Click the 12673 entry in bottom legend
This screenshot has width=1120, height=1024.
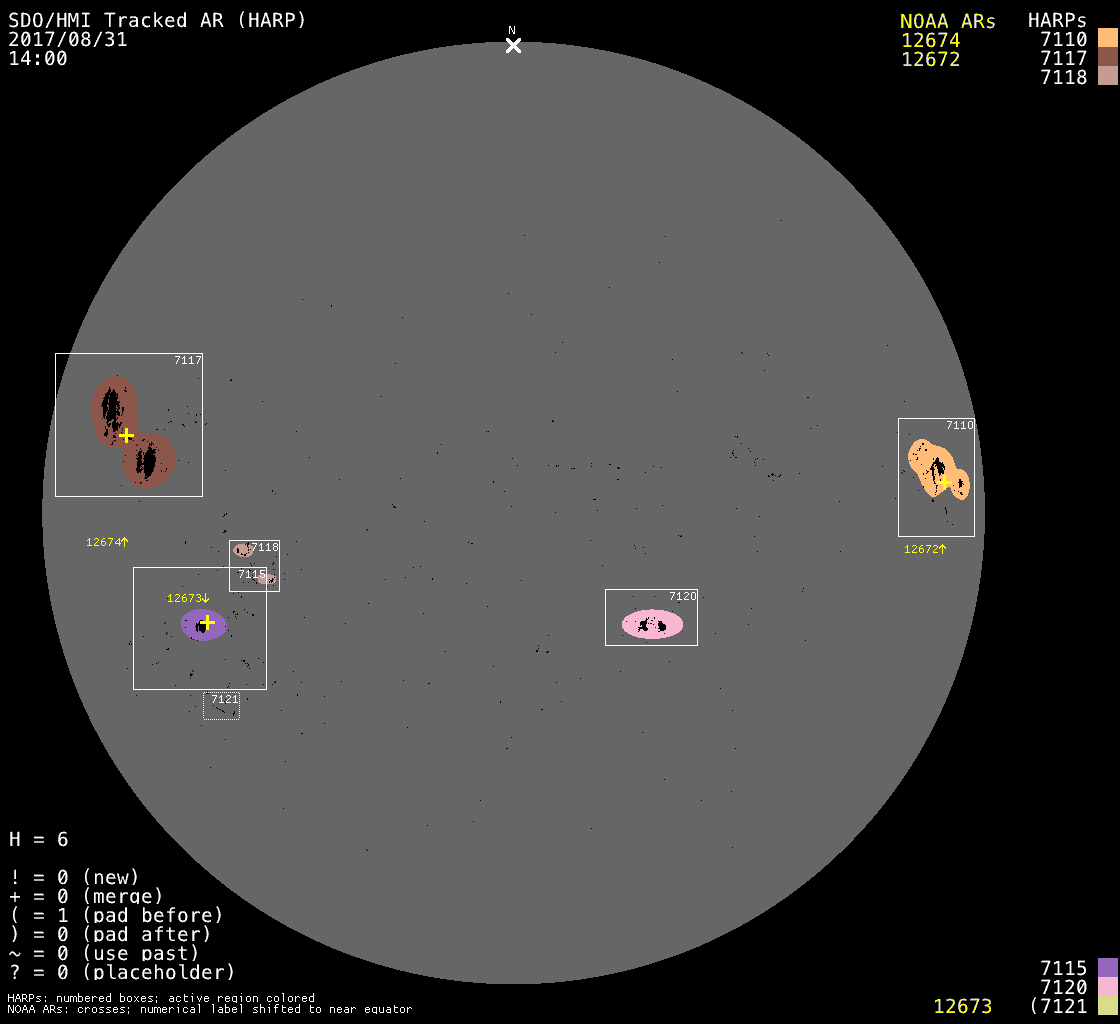click(962, 1006)
